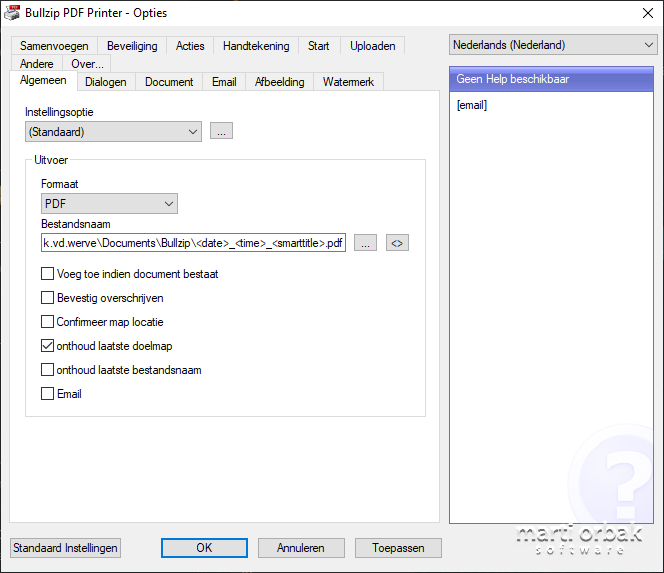
Task: Open settings option manager ellipsis button
Action: point(221,131)
